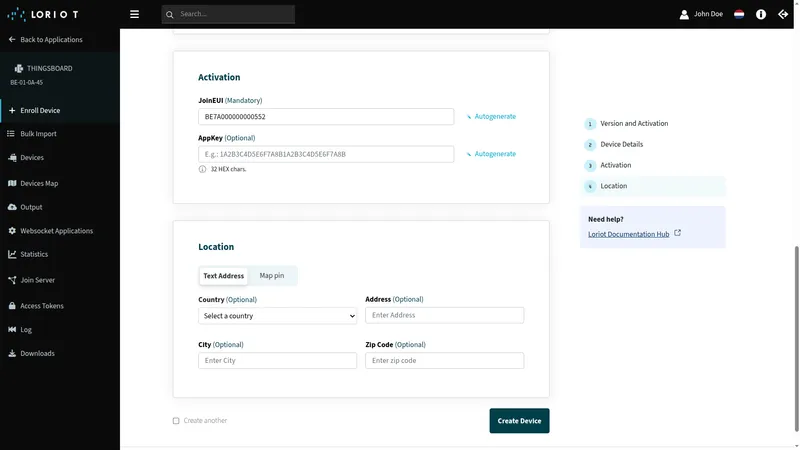Screen dimensions: 800x450
Task: Click the JoinEUI autogenerate wand icon
Action: coord(469,117)
